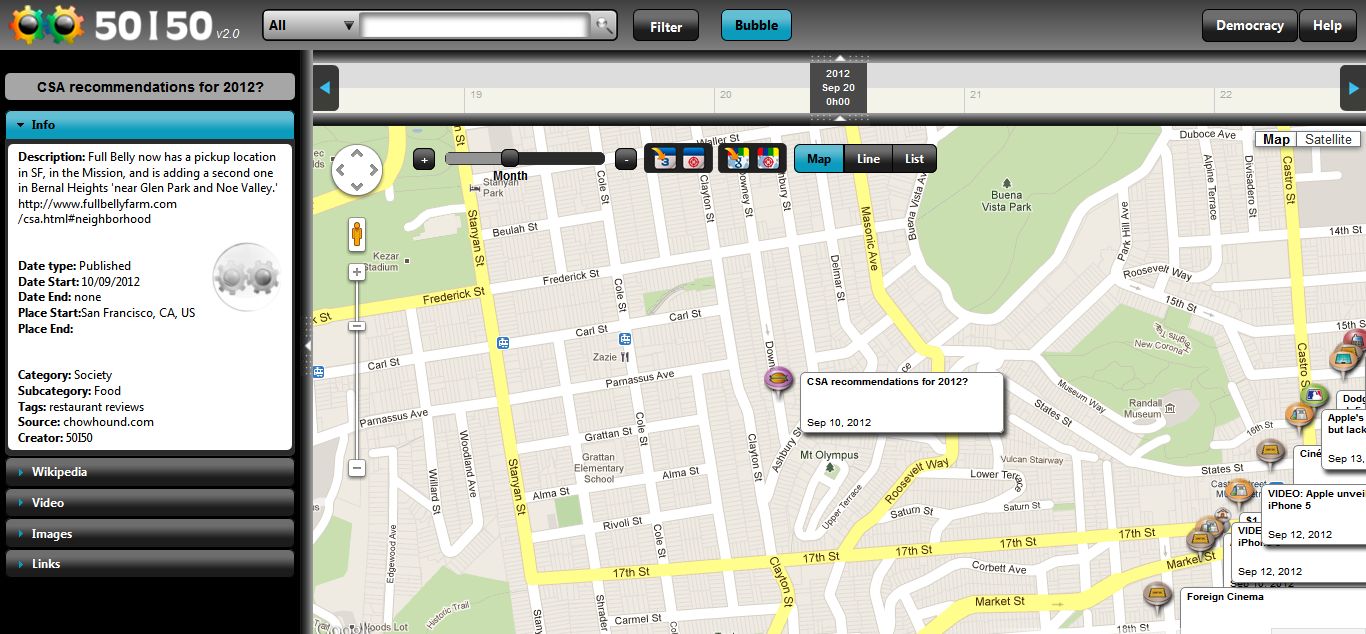Viewport: 1366px width, 634px height.
Task: Expand the Video section
Action: 150,503
